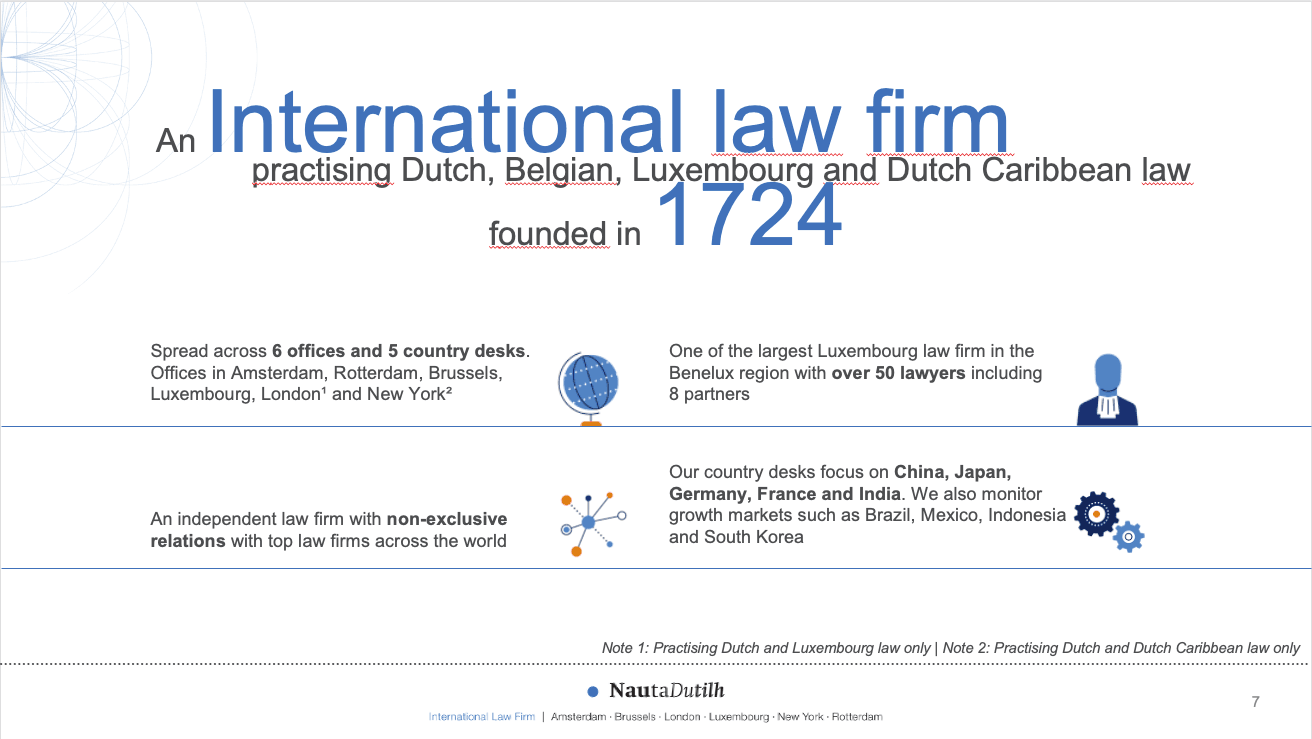Viewport: 1312px width, 739px height.
Task: Click 'Note 2: Practising Dutch and Dutch Caribbean law only'
Action: 1121,648
